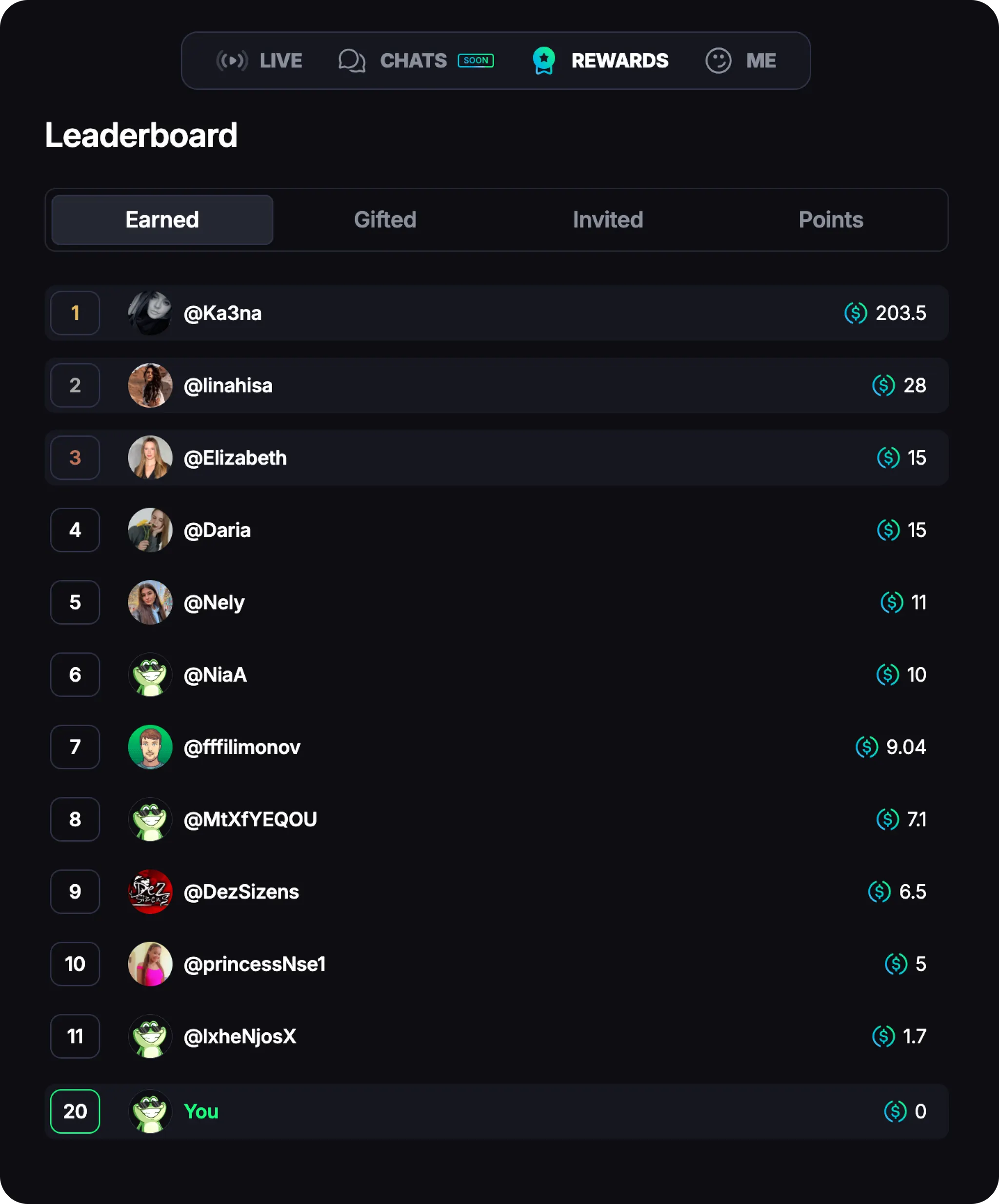
Task: Open the Points leaderboard tab
Action: [830, 219]
